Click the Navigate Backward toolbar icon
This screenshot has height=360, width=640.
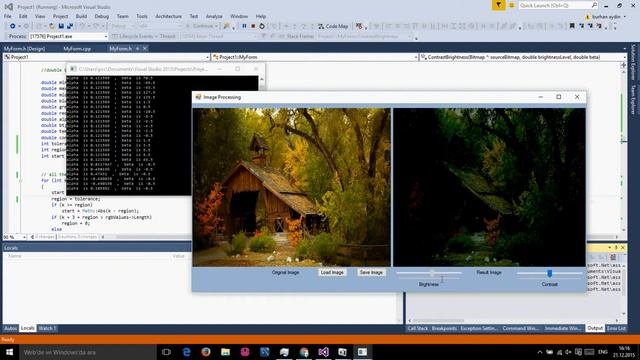13,26
